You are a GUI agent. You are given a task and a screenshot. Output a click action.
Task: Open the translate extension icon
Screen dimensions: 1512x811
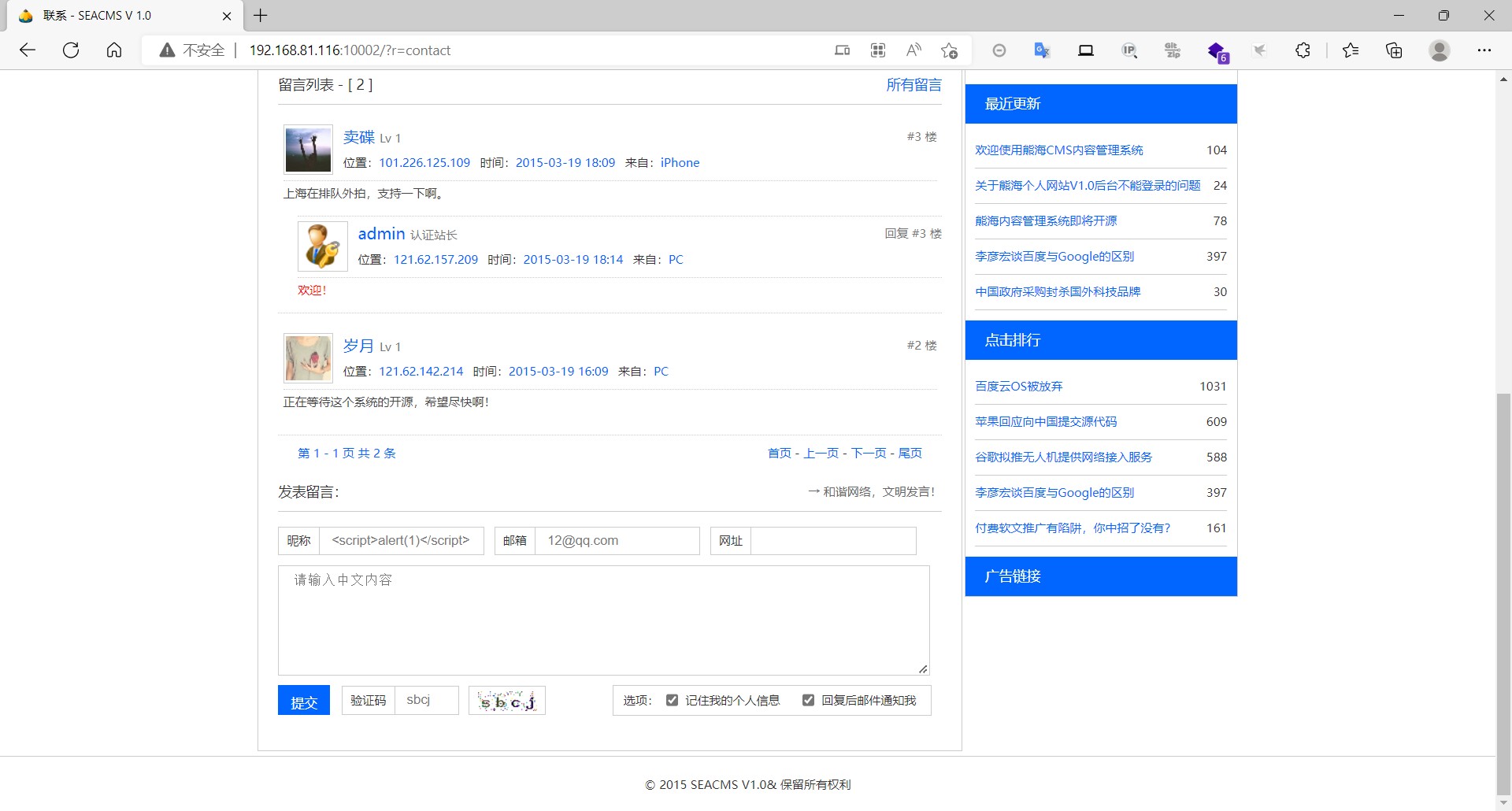(1042, 50)
